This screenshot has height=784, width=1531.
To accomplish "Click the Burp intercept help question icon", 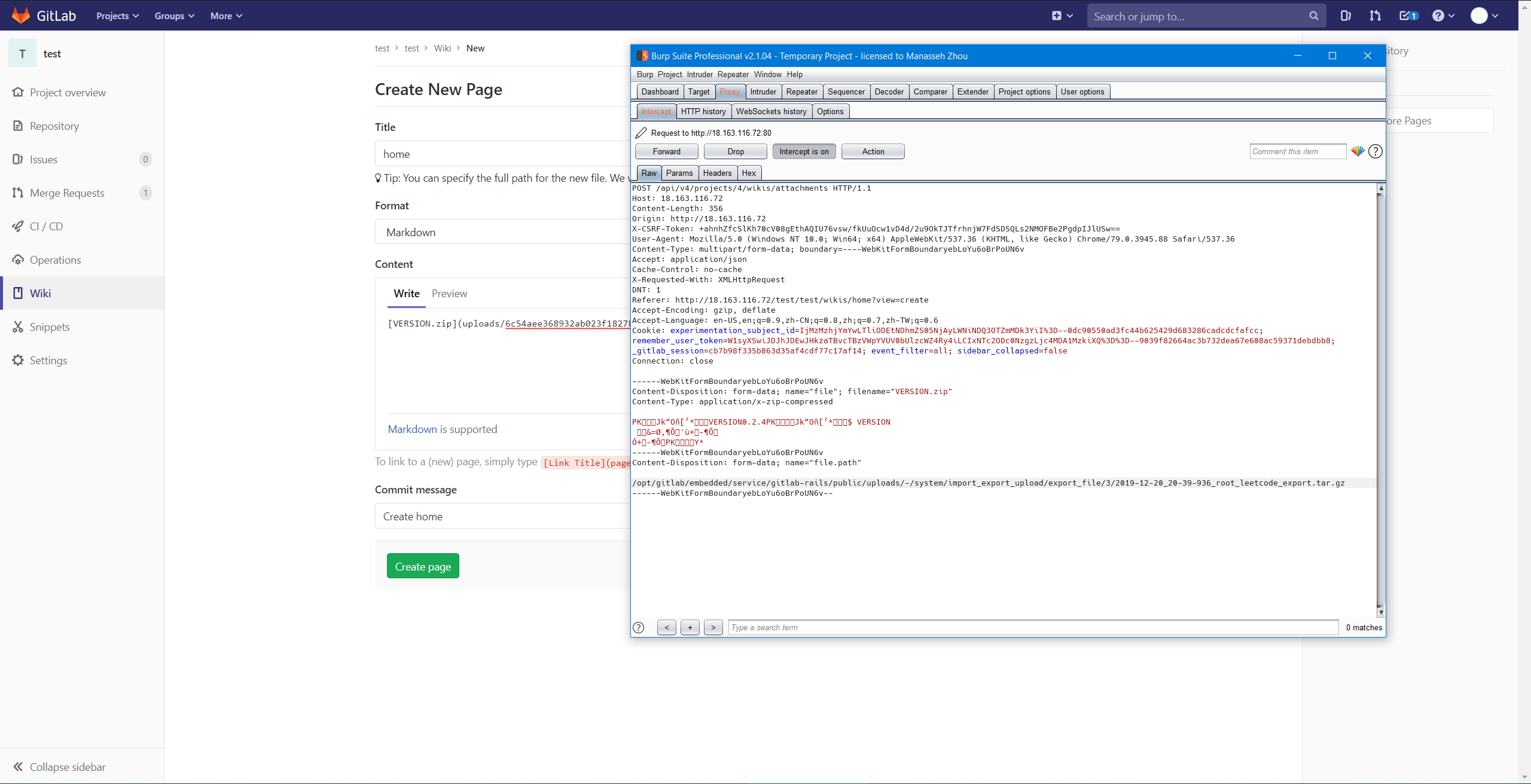I will [1376, 151].
